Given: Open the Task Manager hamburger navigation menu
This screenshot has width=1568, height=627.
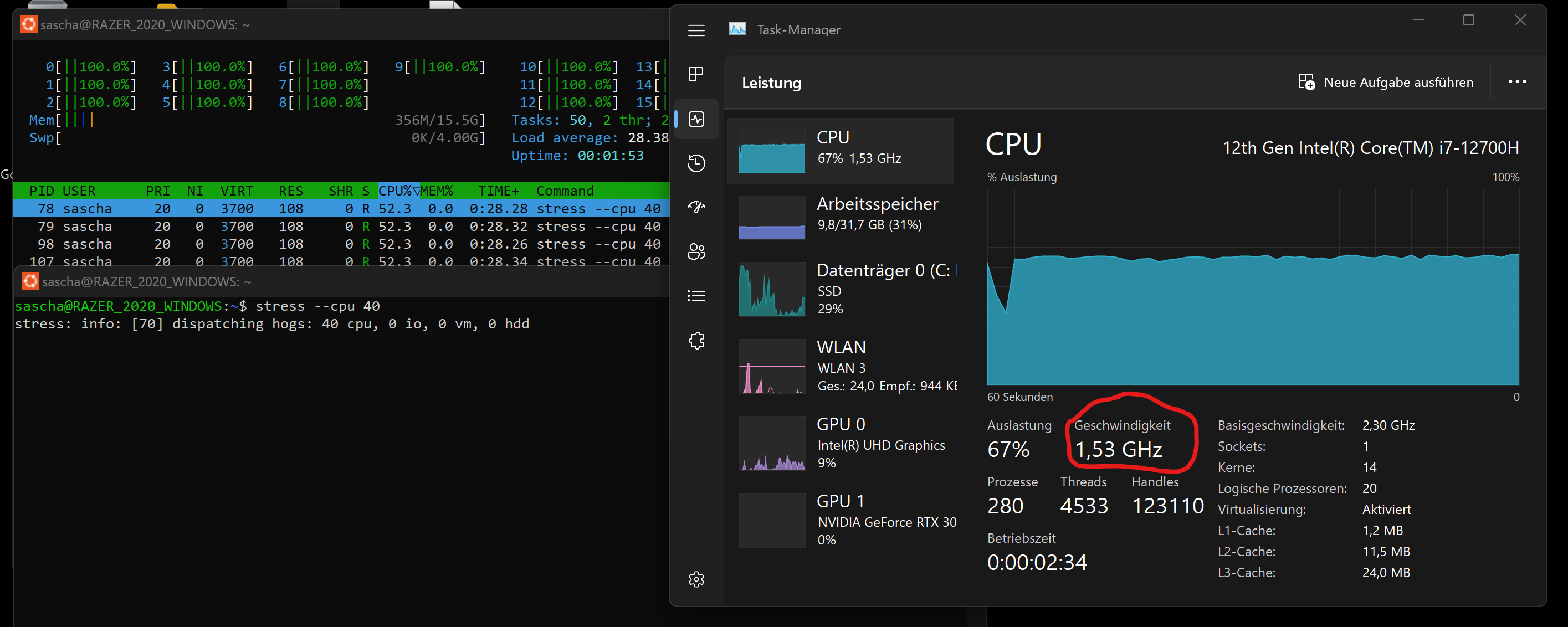Looking at the screenshot, I should (x=696, y=30).
